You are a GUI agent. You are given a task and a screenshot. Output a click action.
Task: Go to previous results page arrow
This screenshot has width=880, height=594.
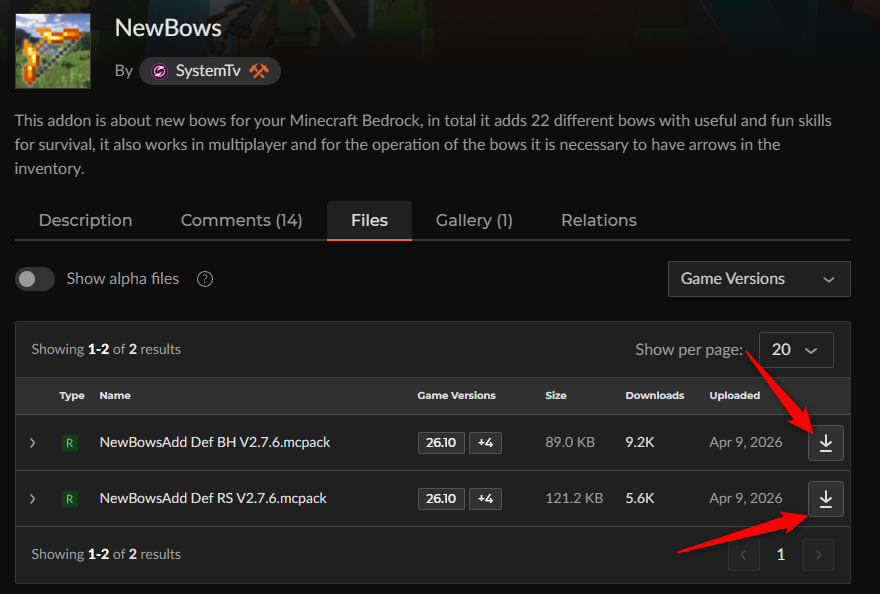tap(744, 555)
